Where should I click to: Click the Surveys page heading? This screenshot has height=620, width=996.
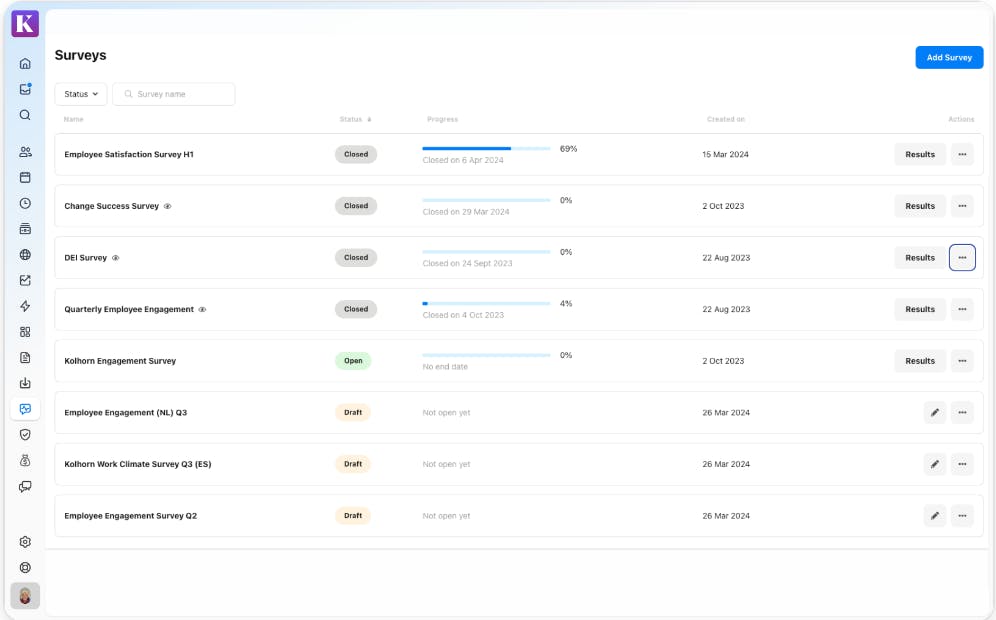pos(81,55)
